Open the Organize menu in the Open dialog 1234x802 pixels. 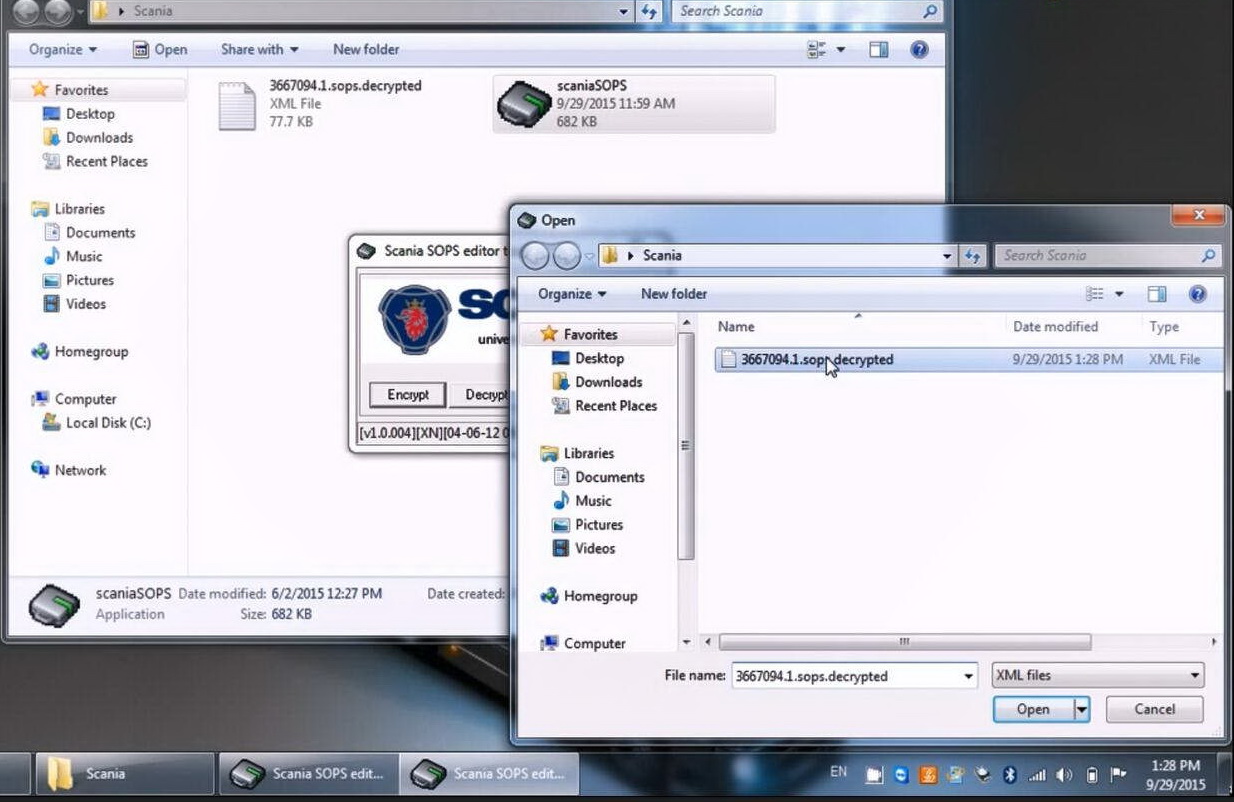[x=572, y=294]
